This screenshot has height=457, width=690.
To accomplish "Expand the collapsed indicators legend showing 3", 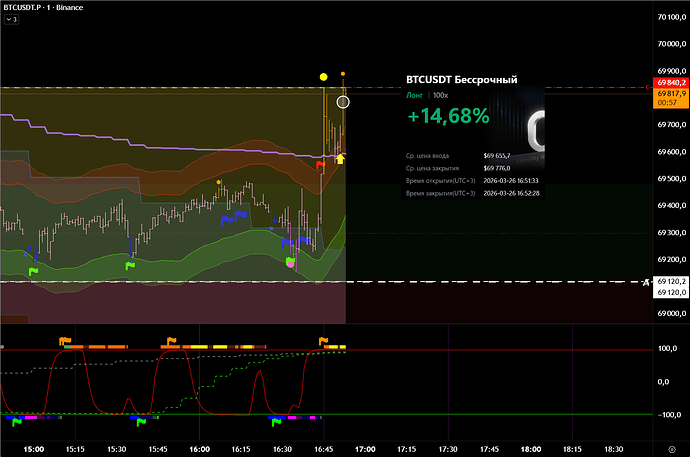I will pyautogui.click(x=11, y=19).
